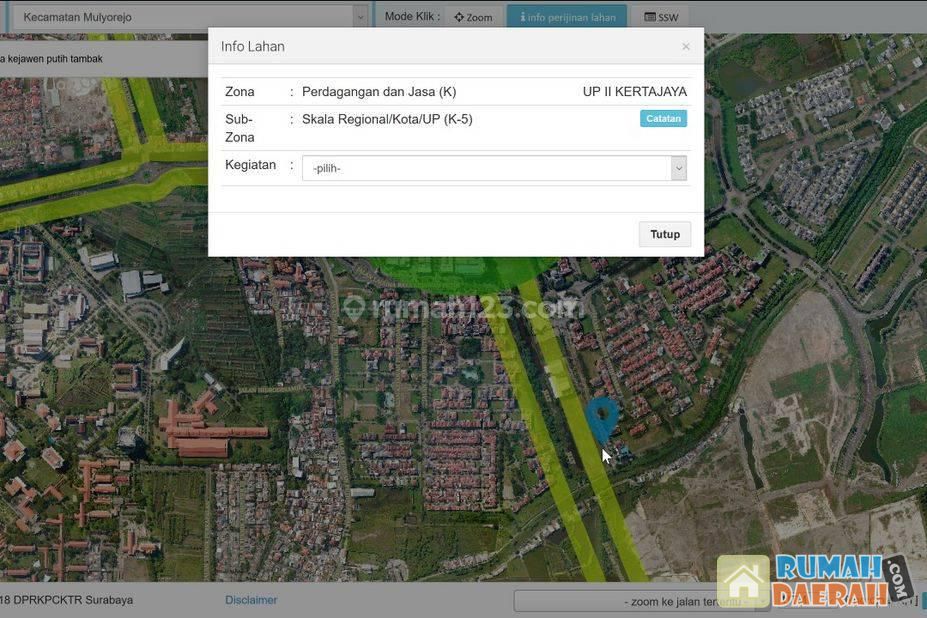Open the SSW mode button

pyautogui.click(x=661, y=17)
